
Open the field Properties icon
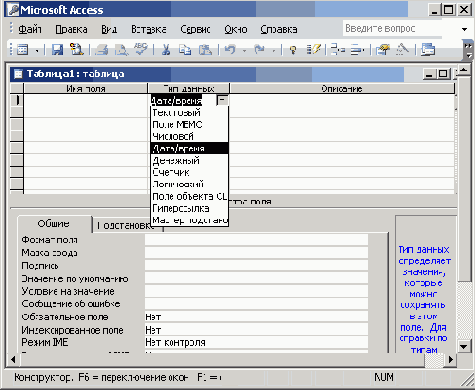pos(383,50)
